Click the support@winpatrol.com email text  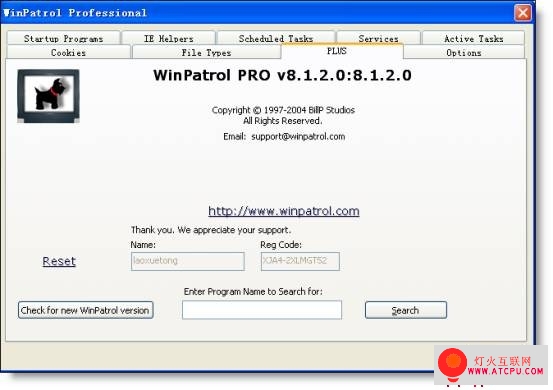[298, 136]
